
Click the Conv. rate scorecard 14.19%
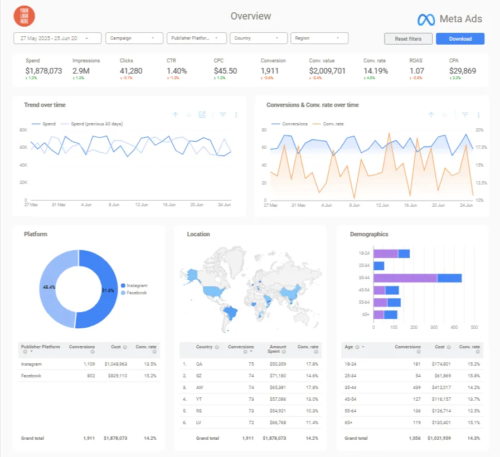pyautogui.click(x=376, y=71)
